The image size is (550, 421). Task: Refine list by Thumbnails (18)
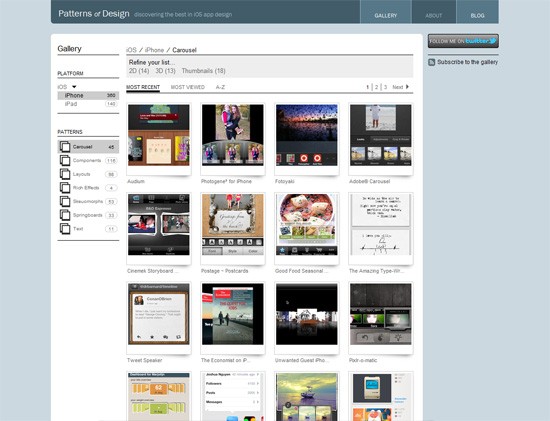[203, 71]
